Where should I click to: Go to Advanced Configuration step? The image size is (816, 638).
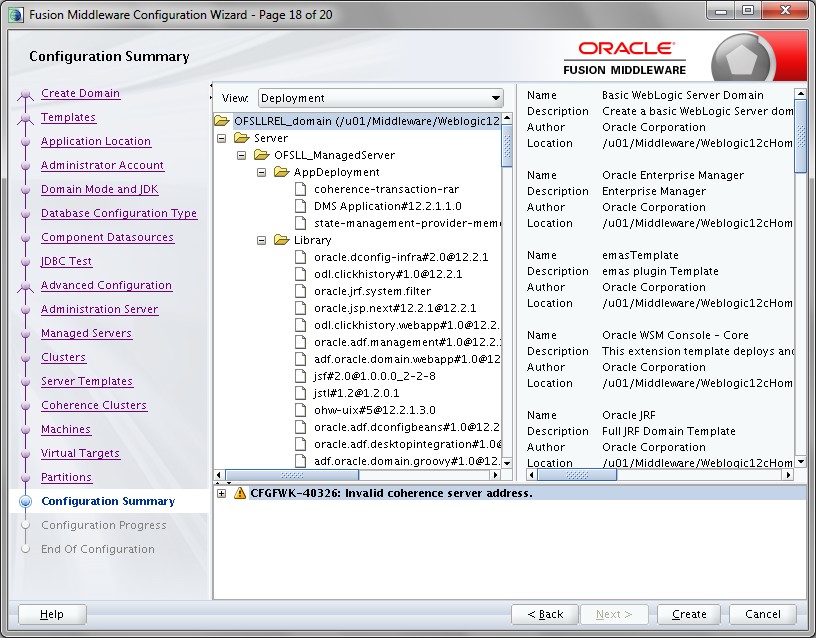(x=106, y=285)
